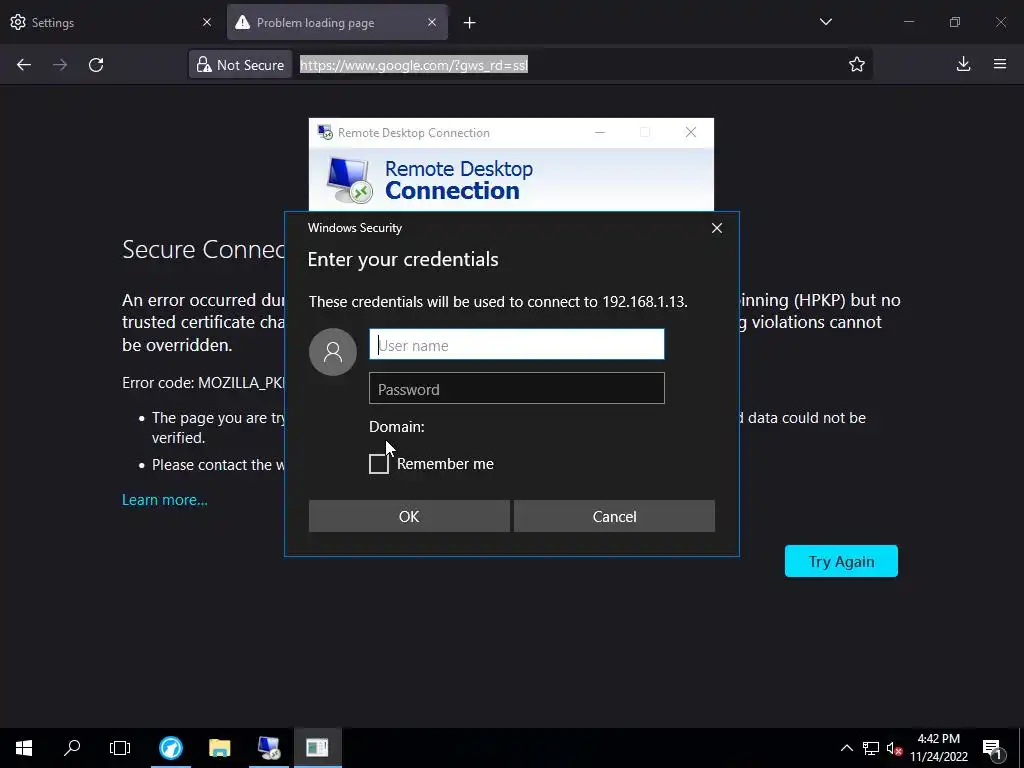Confirm credentials with OK button

(409, 516)
